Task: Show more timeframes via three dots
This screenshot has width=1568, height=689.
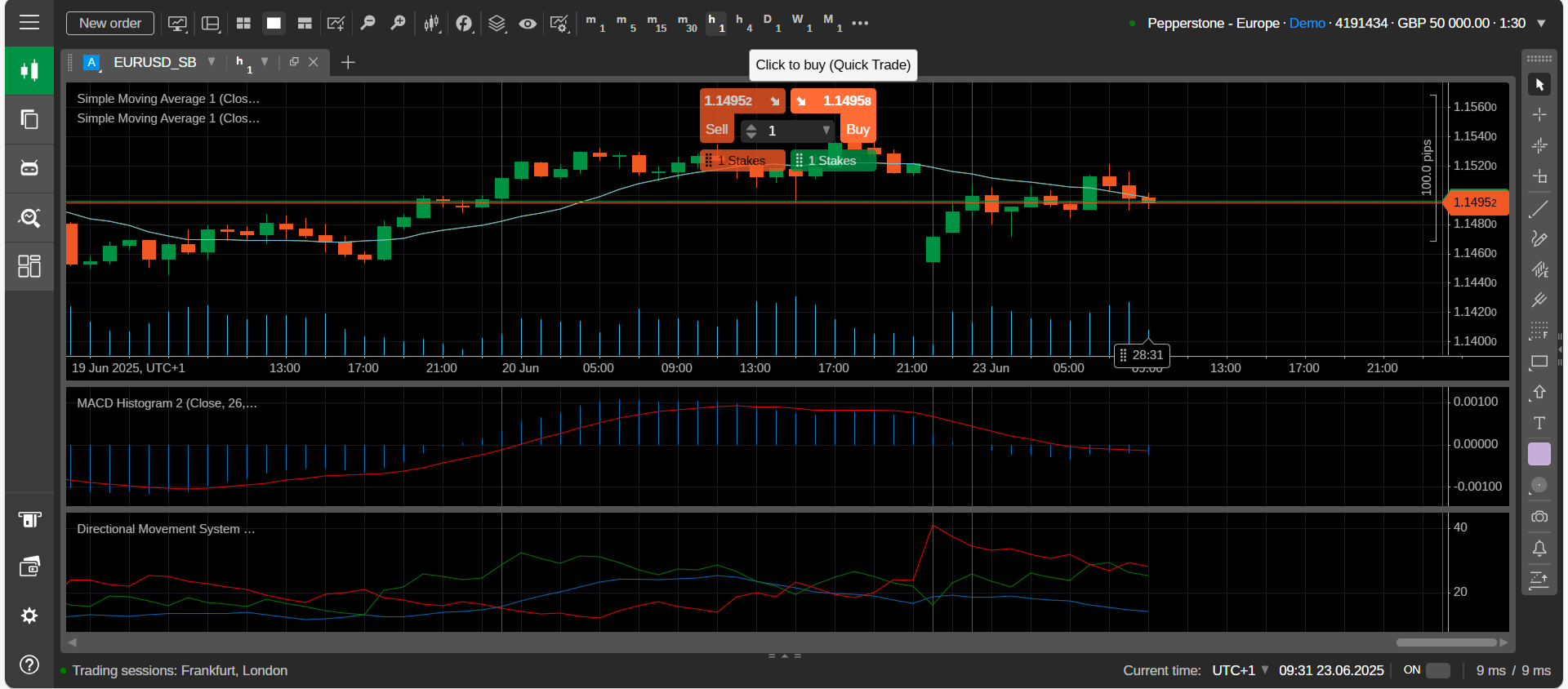Action: [860, 23]
